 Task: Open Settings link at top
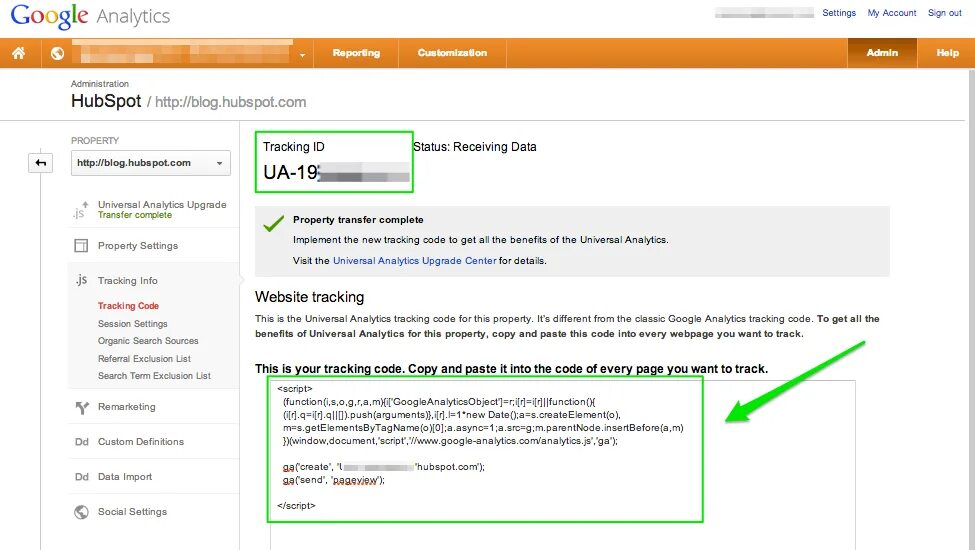coord(839,12)
